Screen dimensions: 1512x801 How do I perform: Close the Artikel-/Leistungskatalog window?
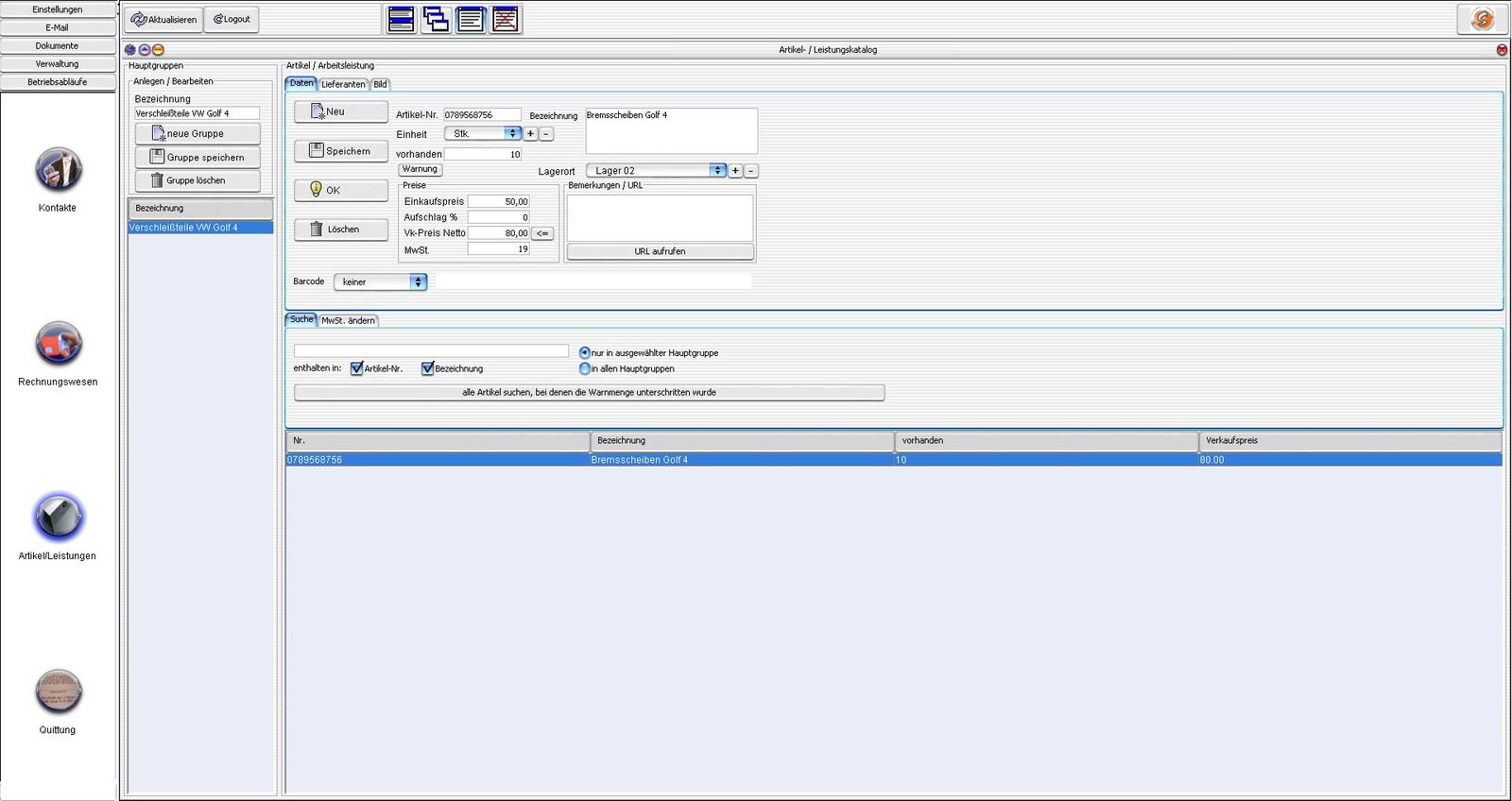point(1502,50)
